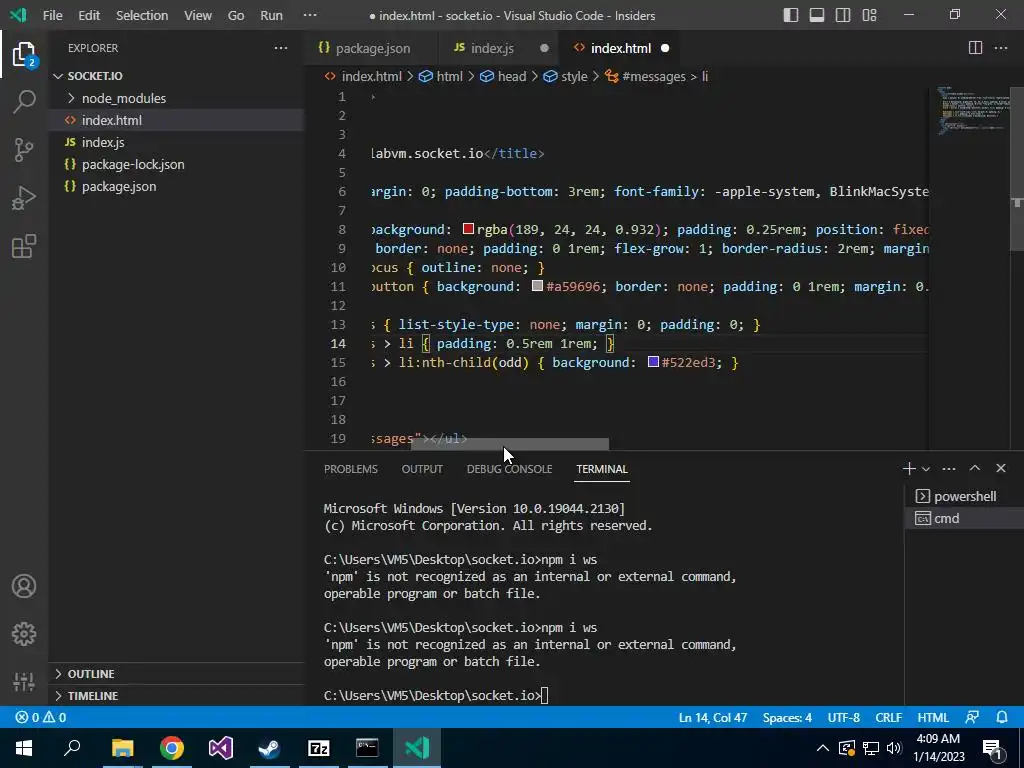Screen dimensions: 1024x768
Task: Open the #a59696 color swatch
Action: pyautogui.click(x=537, y=285)
